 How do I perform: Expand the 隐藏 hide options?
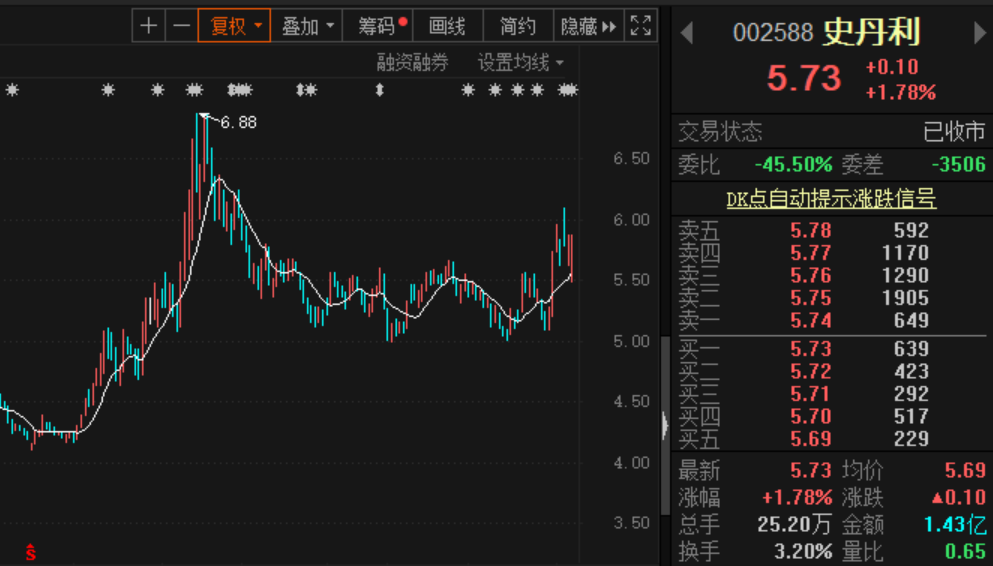tap(588, 26)
